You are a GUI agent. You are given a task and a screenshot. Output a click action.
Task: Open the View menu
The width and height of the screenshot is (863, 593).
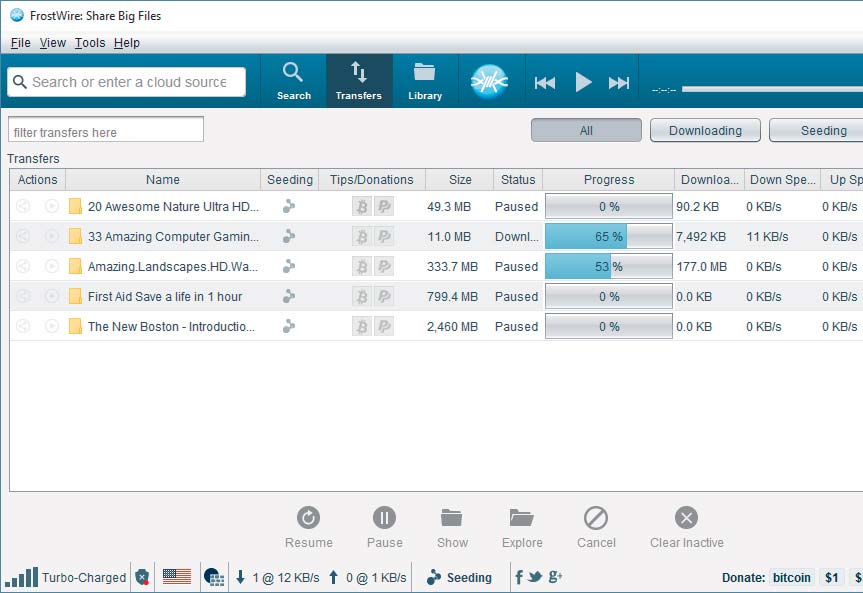click(53, 43)
